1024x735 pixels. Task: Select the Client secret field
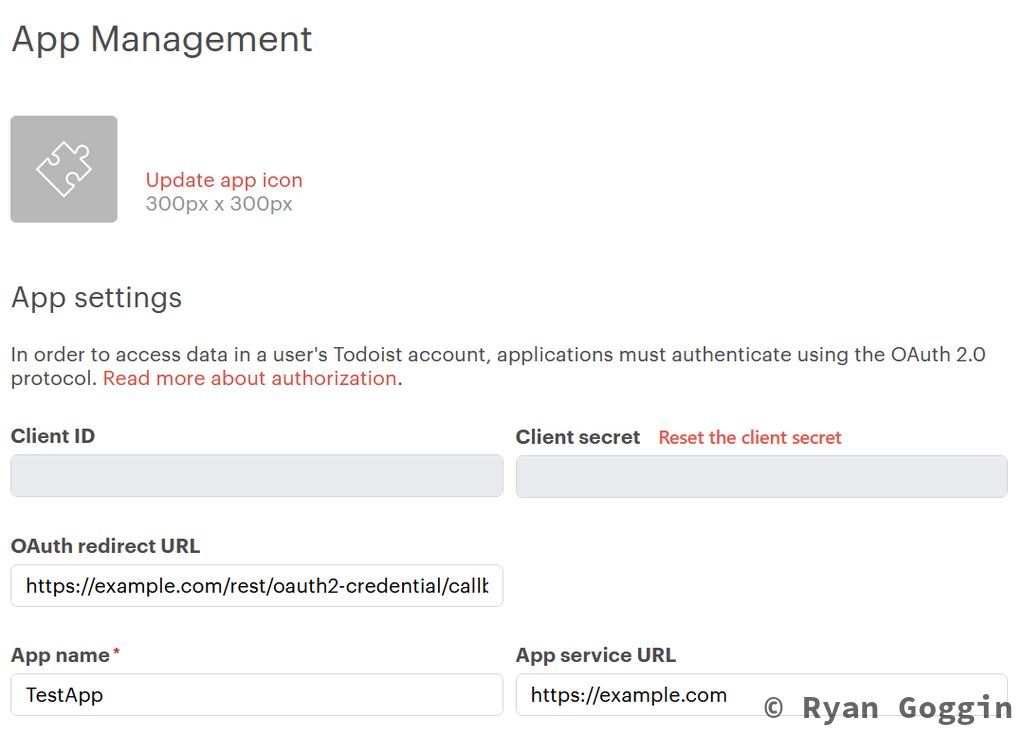(x=761, y=476)
